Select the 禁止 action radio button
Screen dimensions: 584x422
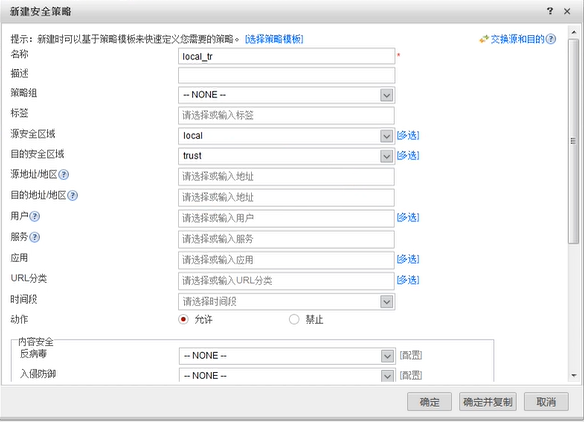tap(294, 320)
